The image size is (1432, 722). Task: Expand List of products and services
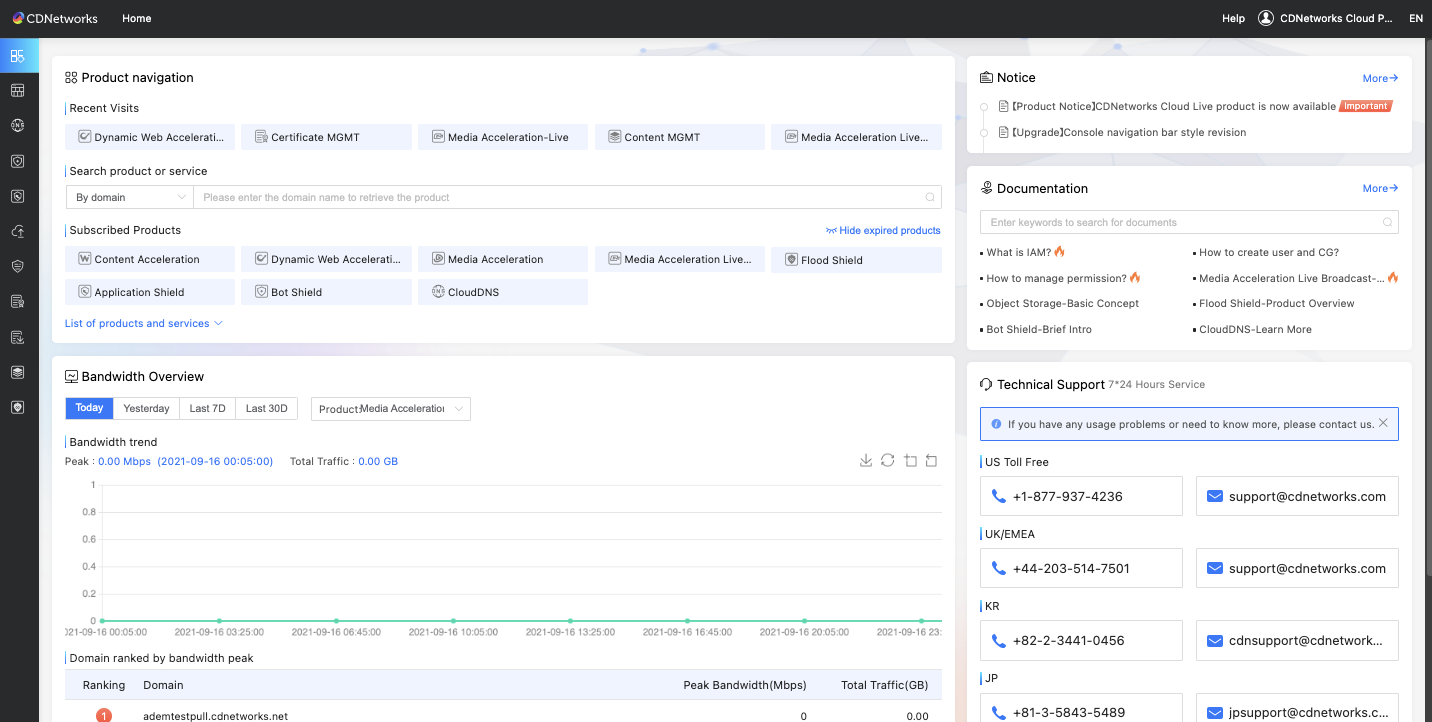coord(143,323)
